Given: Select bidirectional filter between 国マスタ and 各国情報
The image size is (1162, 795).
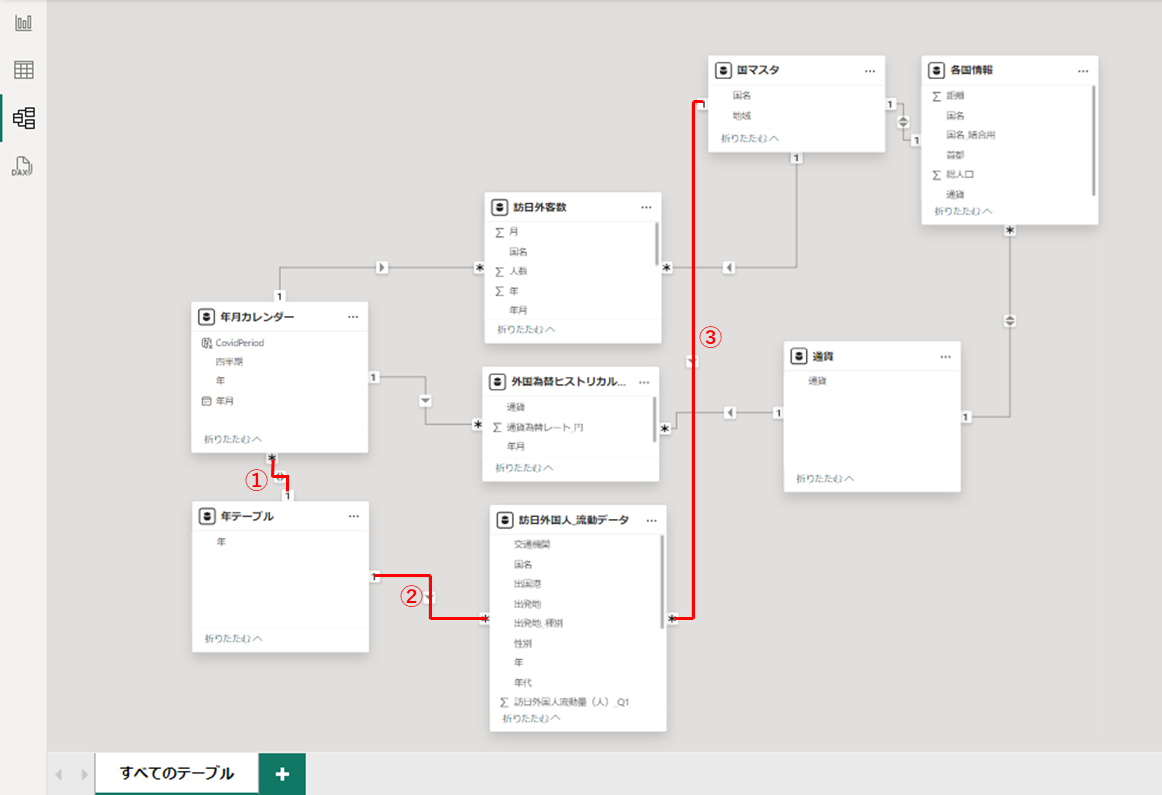Looking at the screenshot, I should click(903, 122).
